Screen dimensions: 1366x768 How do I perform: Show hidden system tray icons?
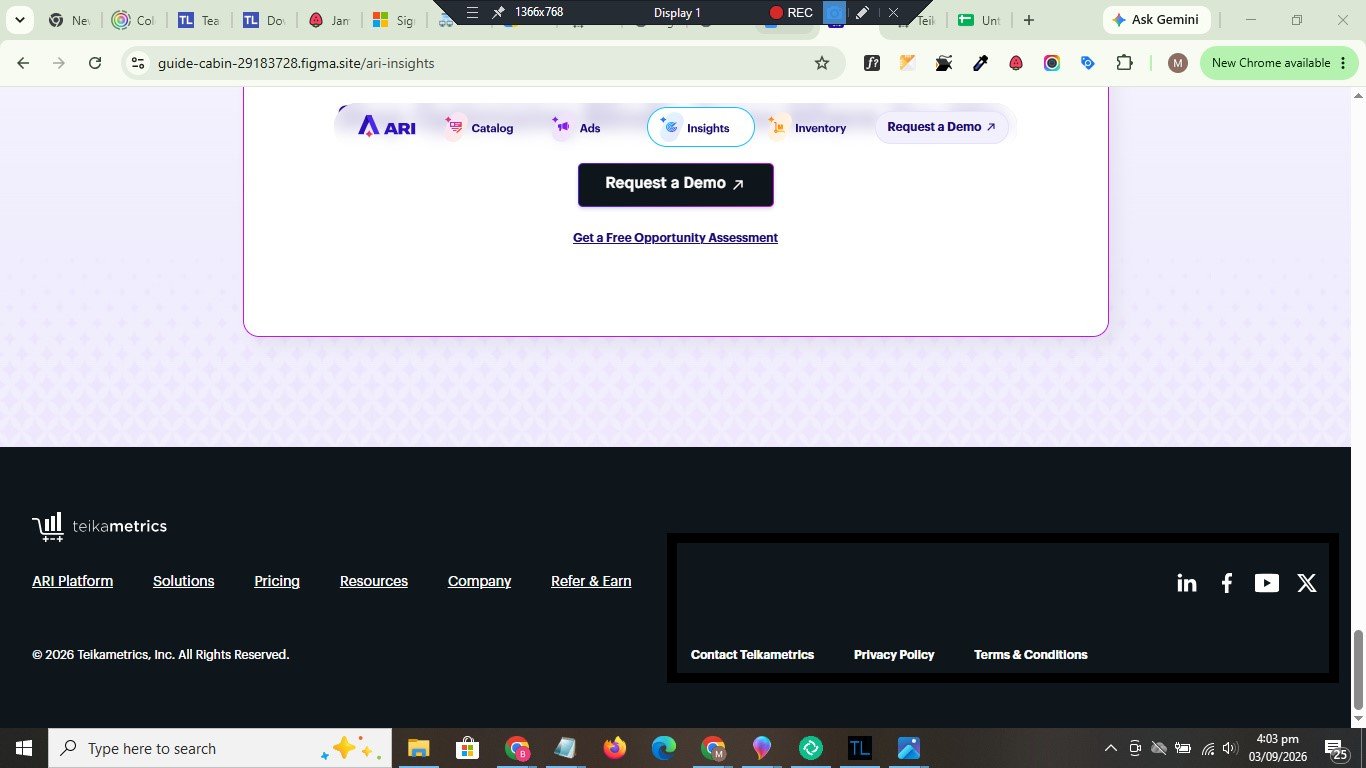click(x=1110, y=748)
